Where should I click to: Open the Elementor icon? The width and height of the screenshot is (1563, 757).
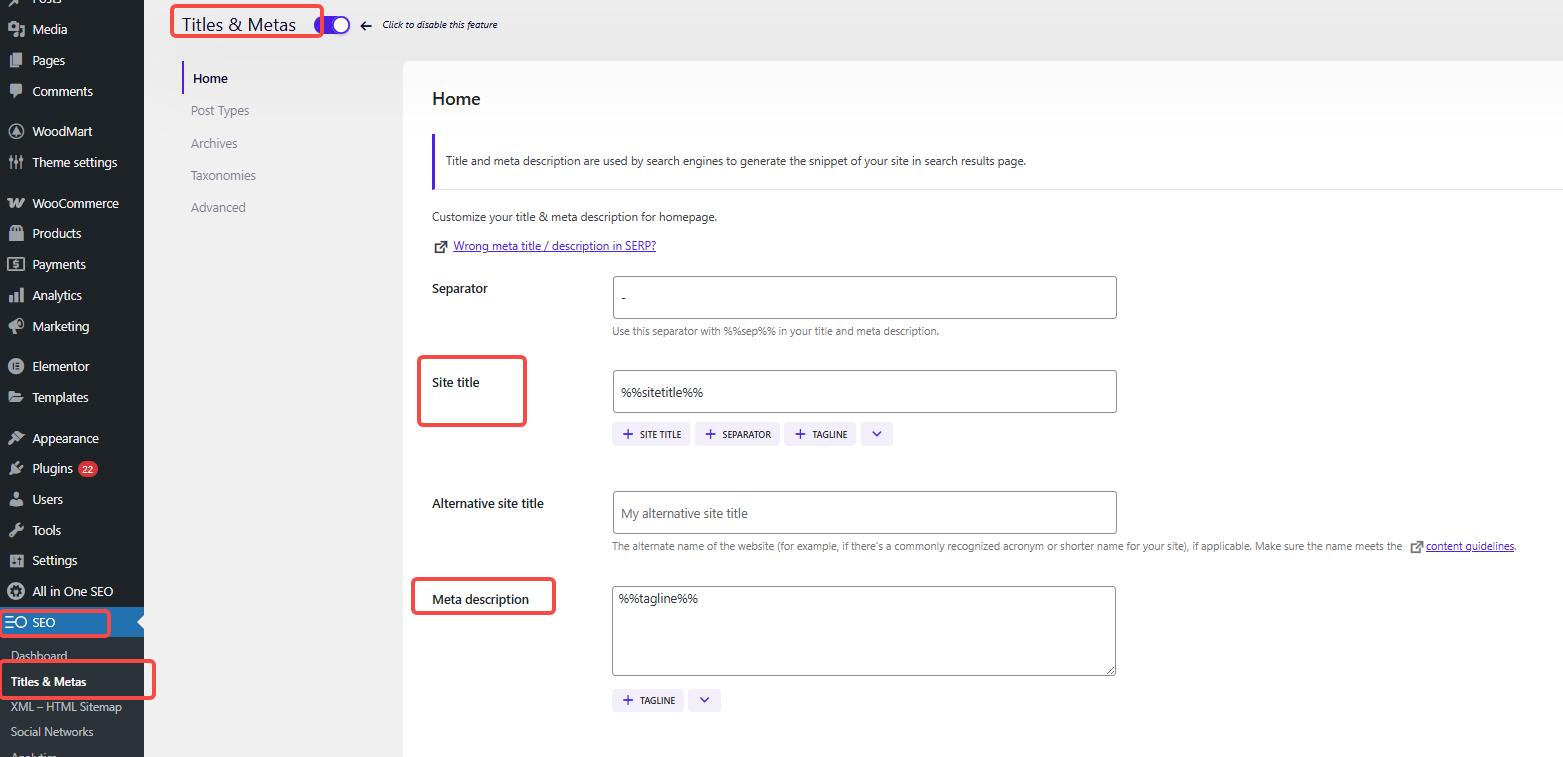coord(17,366)
